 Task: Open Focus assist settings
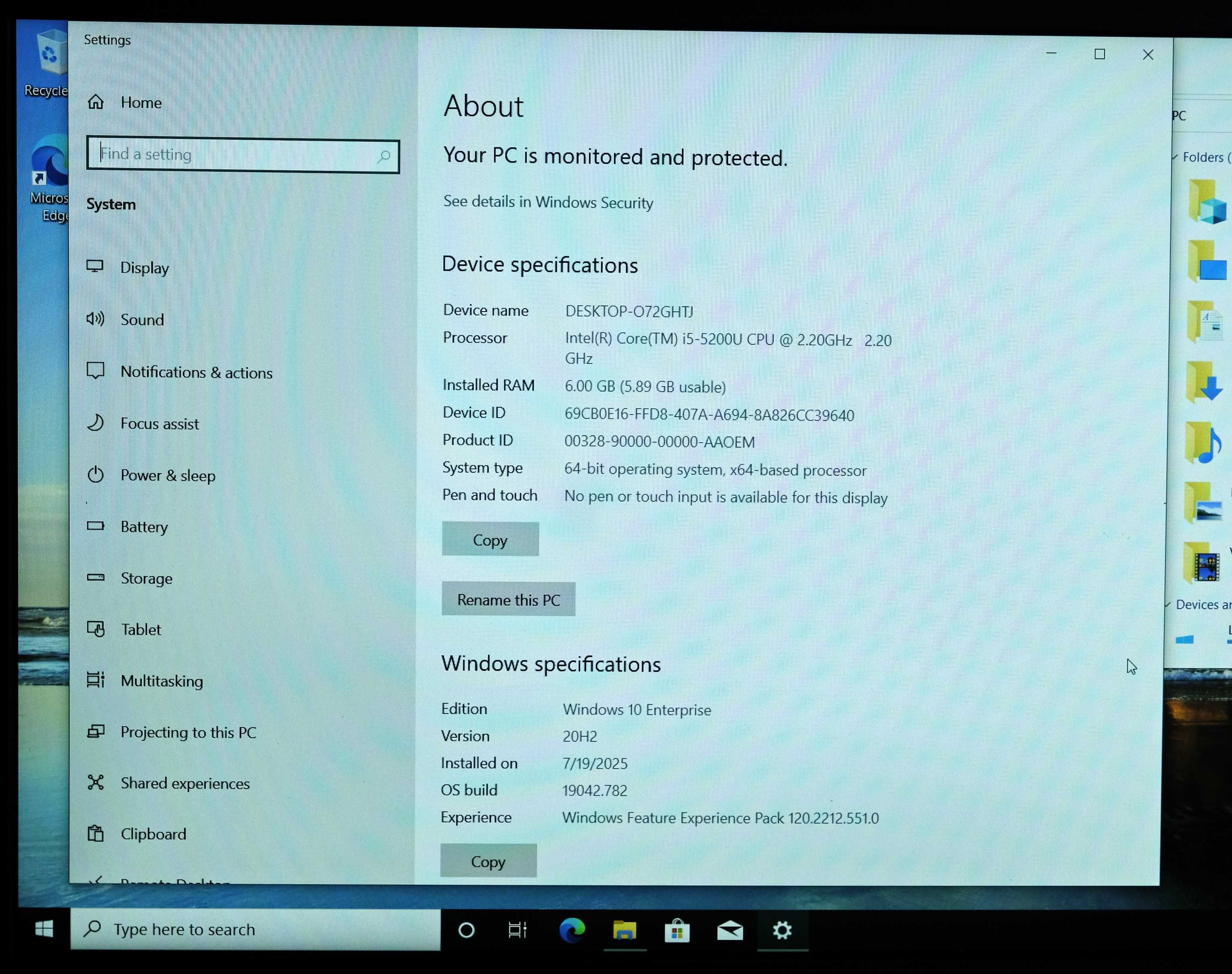(159, 424)
